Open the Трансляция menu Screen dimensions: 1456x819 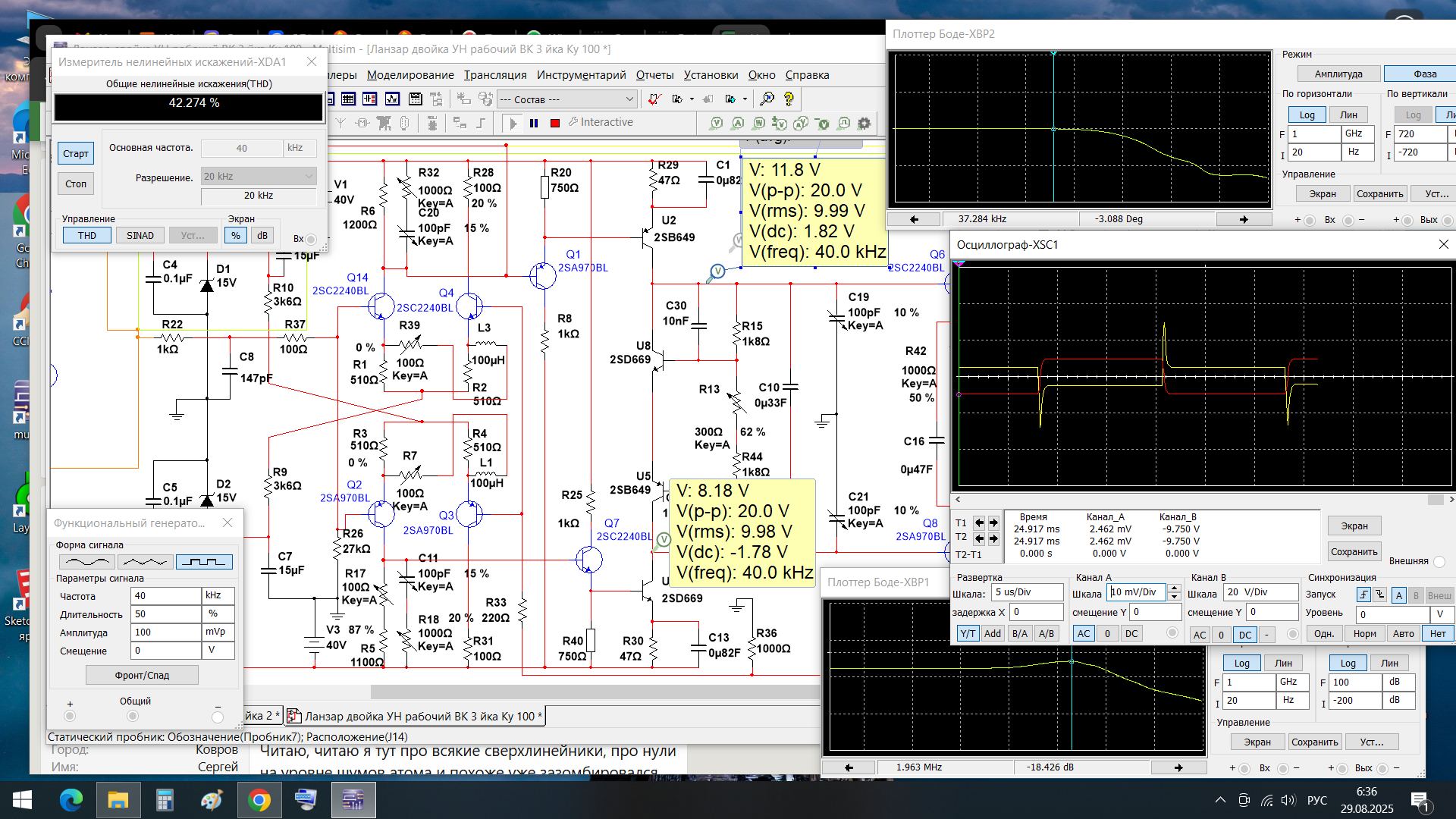point(495,75)
